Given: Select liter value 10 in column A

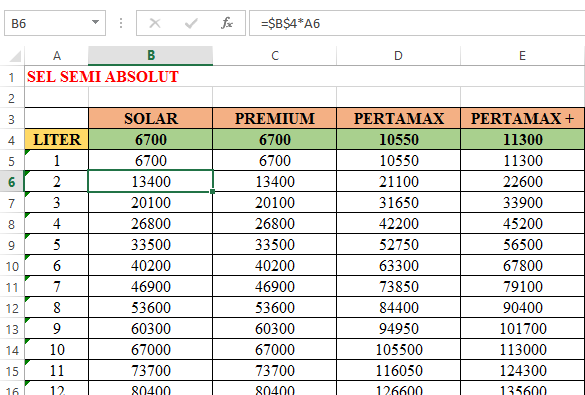Looking at the screenshot, I should tap(57, 349).
